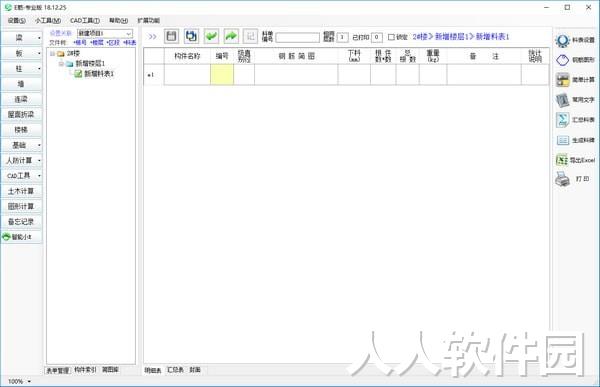
Task: Click the 备注 column header
Action: (x=484, y=56)
